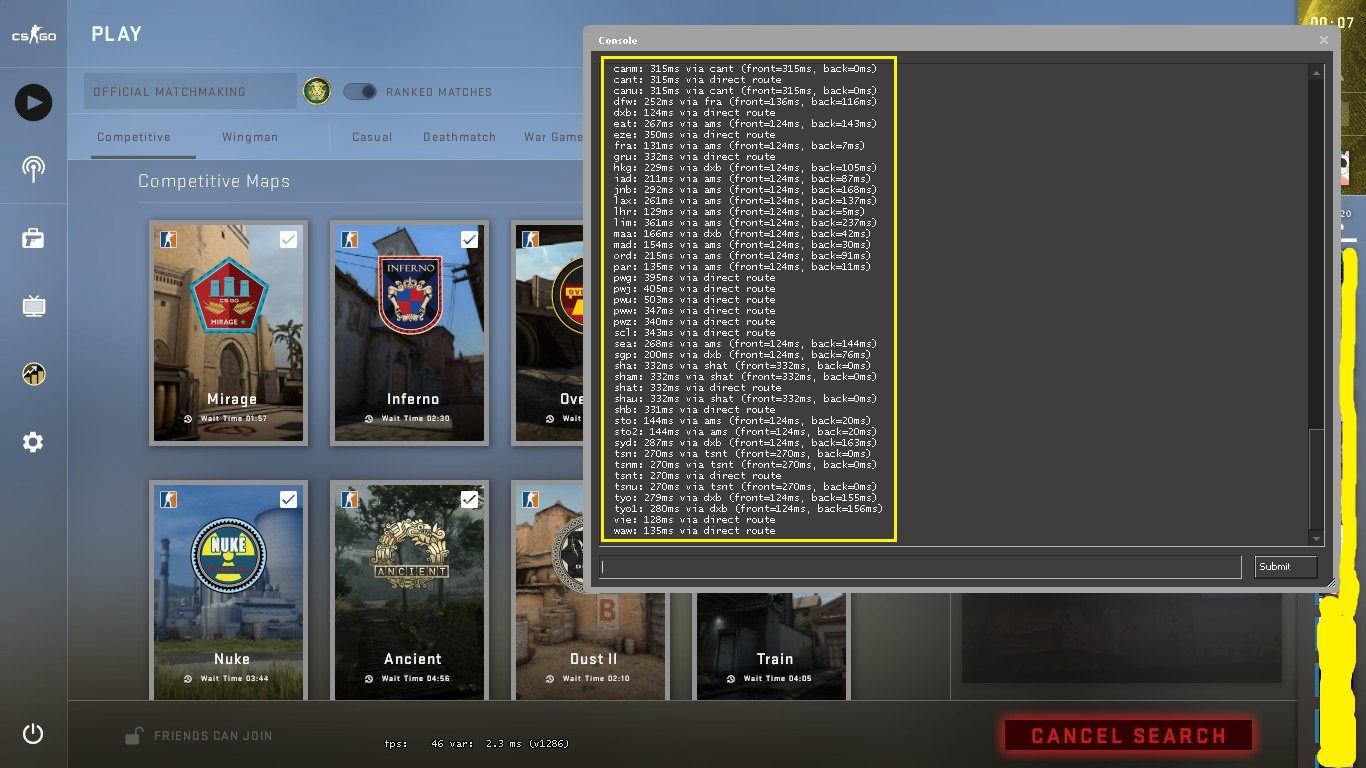Select the Train map name
1366x768 pixels.
coord(775,659)
